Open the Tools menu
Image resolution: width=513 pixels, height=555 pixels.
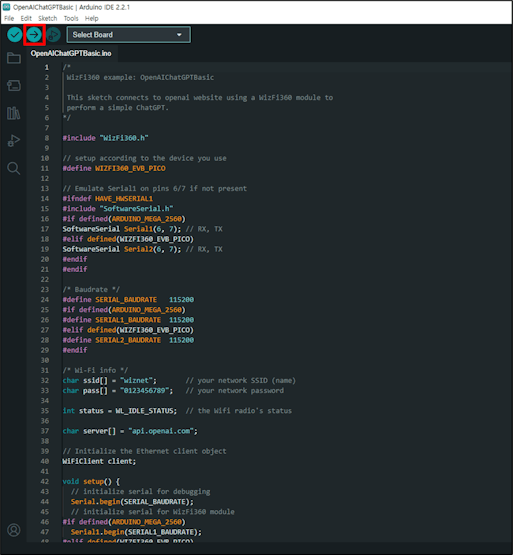coord(71,18)
